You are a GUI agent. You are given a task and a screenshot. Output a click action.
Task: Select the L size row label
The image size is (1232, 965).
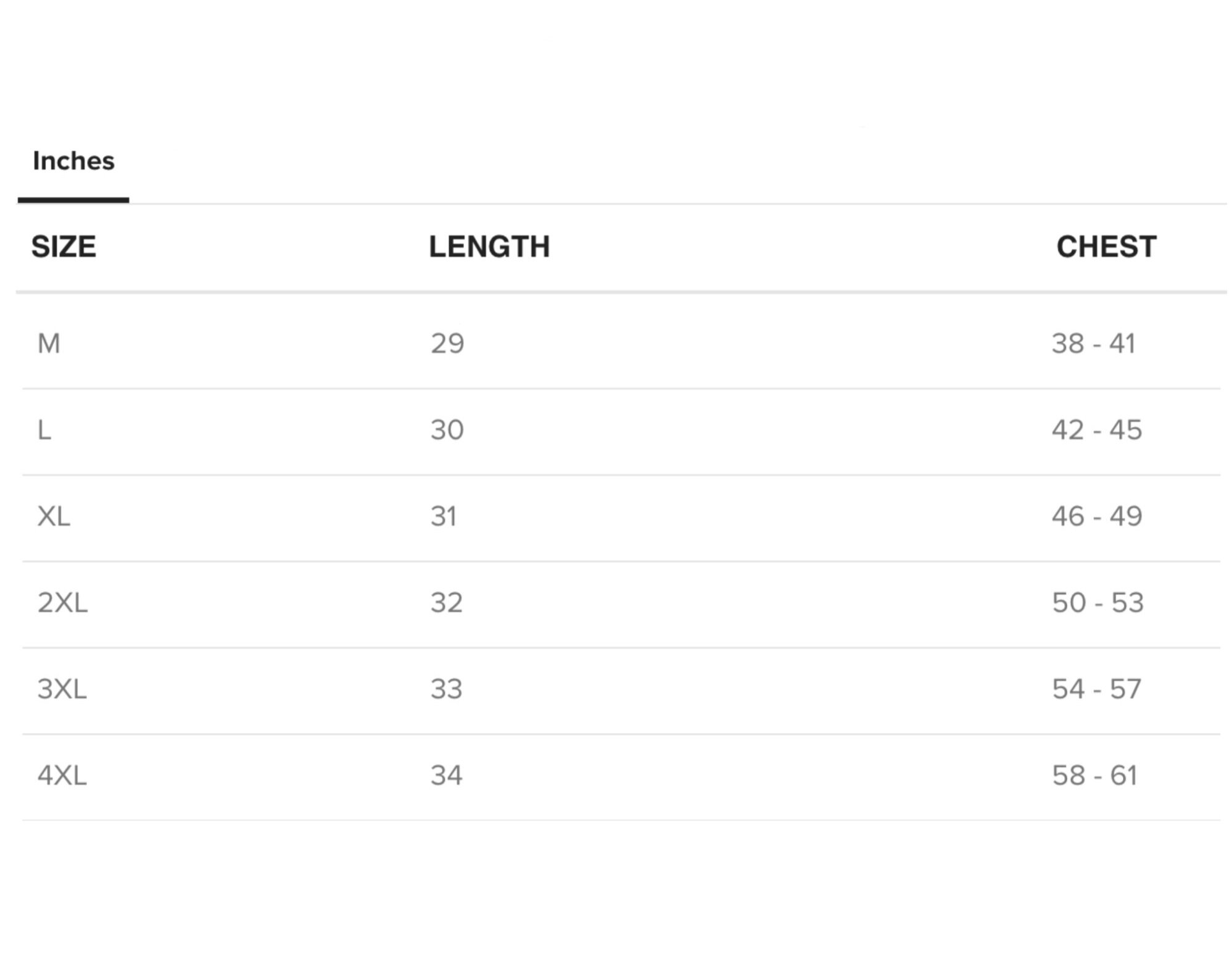click(x=44, y=430)
